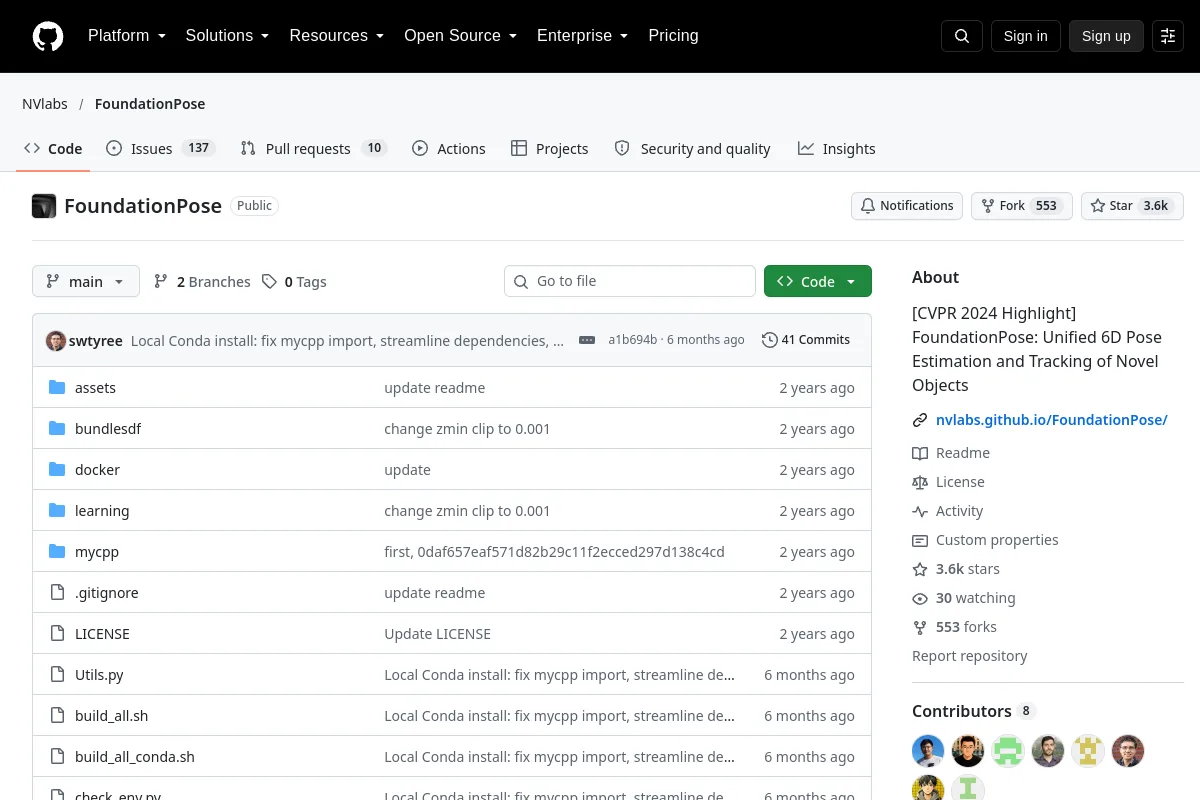Screen dimensions: 1200x800
Task: Open the NVlabs organization breadcrumb
Action: (x=44, y=104)
